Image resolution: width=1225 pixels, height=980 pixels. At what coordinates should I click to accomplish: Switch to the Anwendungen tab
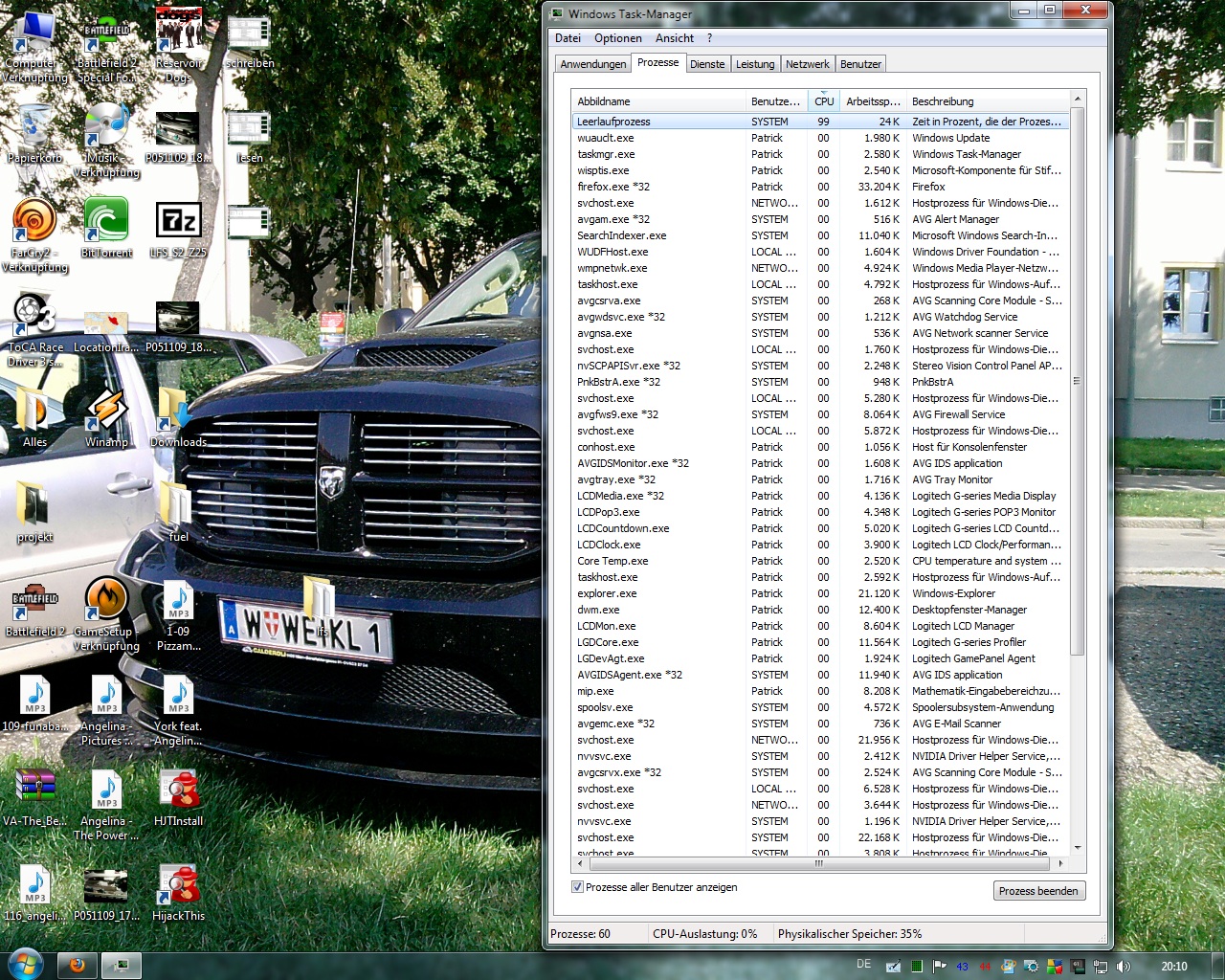[x=593, y=64]
